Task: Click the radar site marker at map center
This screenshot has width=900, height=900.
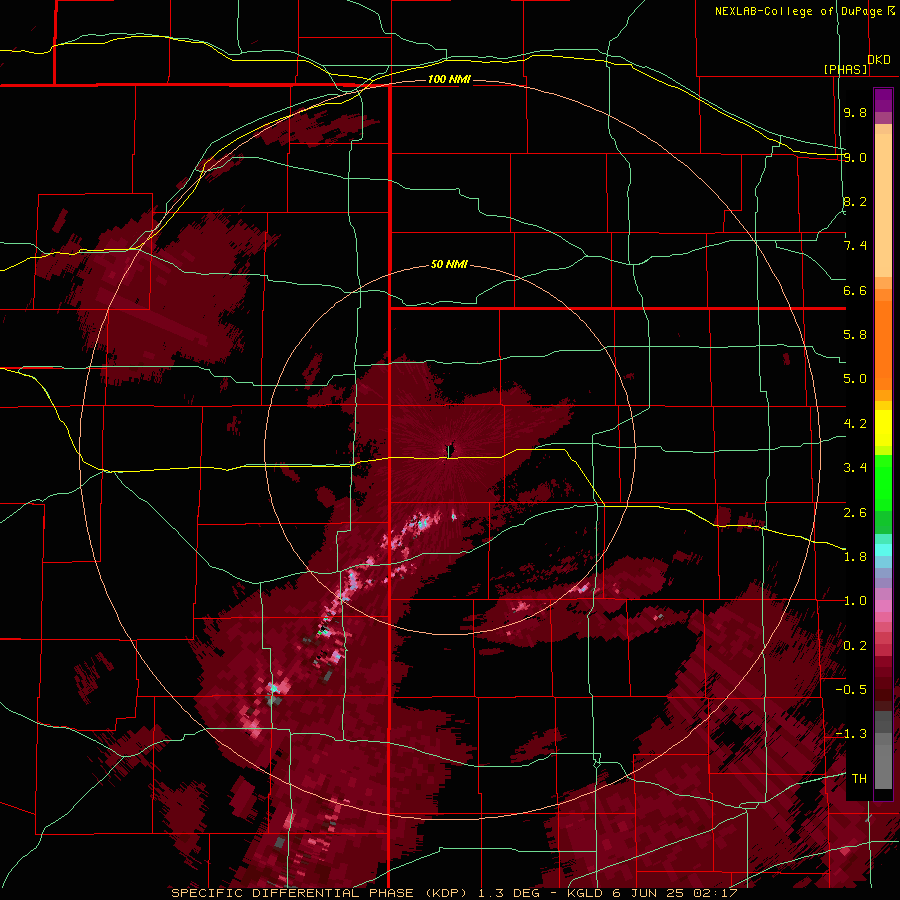Action: point(449,451)
